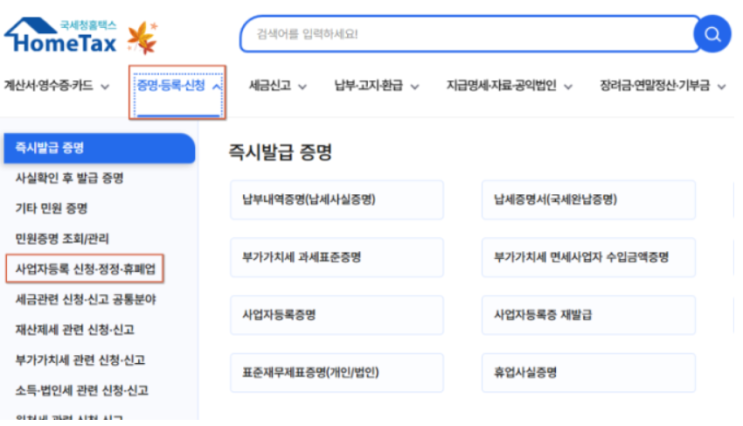This screenshot has width=743, height=426.
Task: Expand chevron next to 계산서·영수증·카드
Action: pos(105,87)
